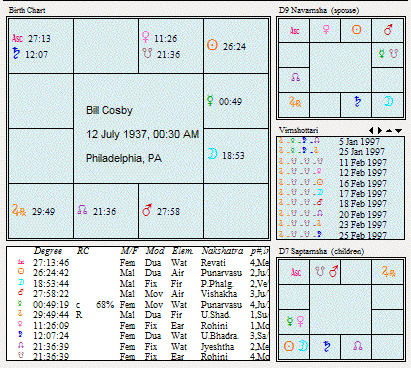Click the Nakshatra column header
The image size is (411, 368).
click(222, 251)
